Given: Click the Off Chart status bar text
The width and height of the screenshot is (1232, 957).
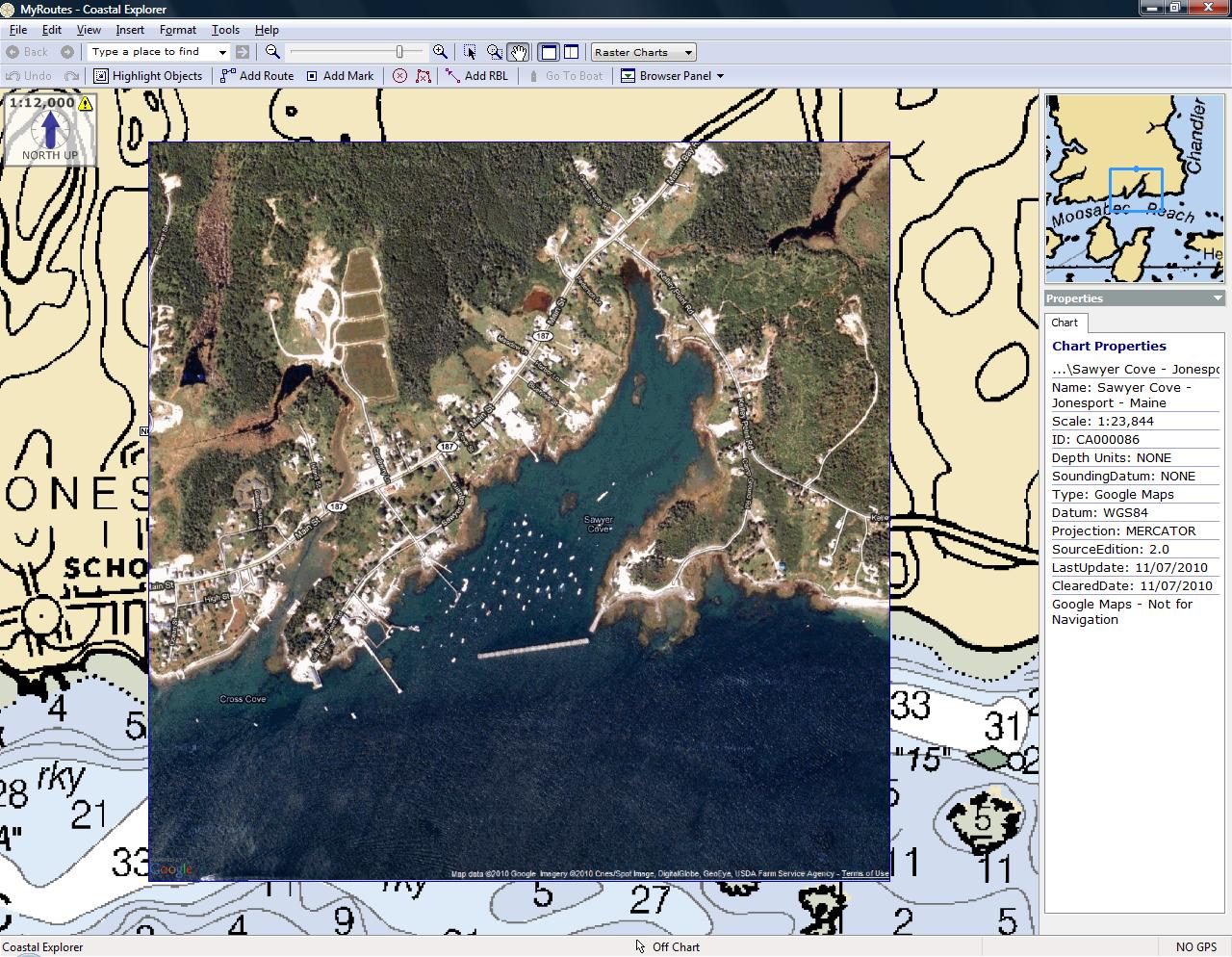Looking at the screenshot, I should 676,947.
